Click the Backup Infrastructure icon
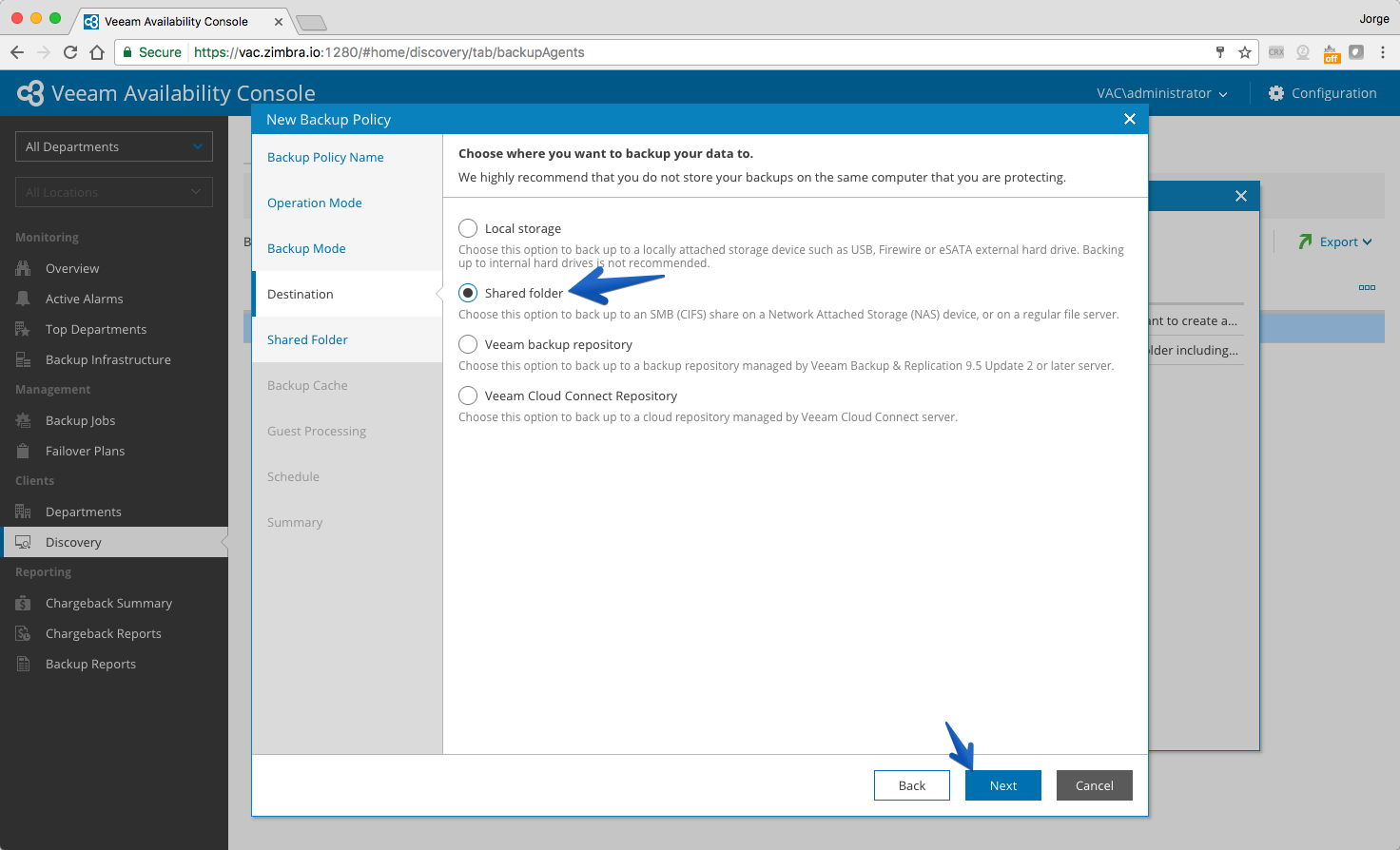 pyautogui.click(x=23, y=359)
